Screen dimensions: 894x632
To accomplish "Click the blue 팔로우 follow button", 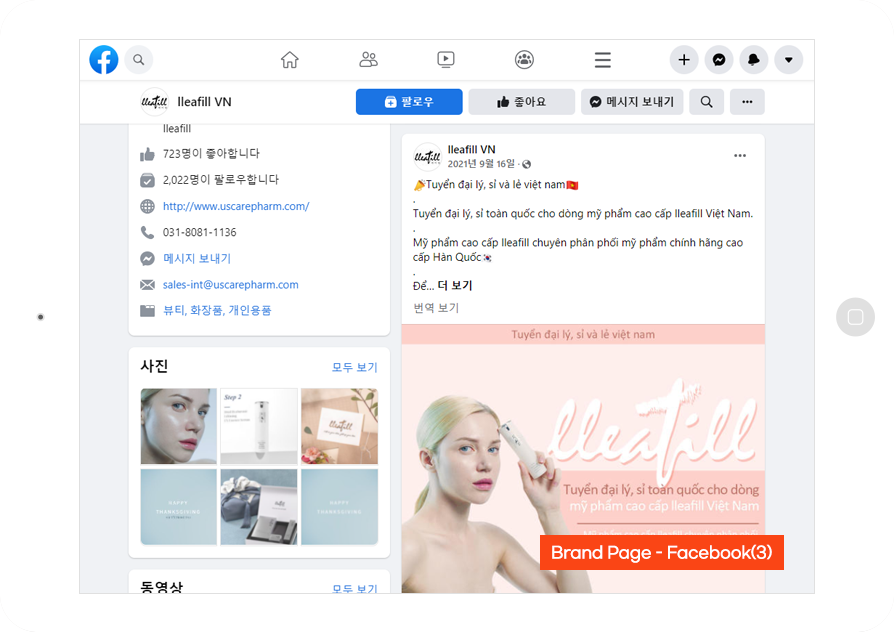I will pos(409,102).
